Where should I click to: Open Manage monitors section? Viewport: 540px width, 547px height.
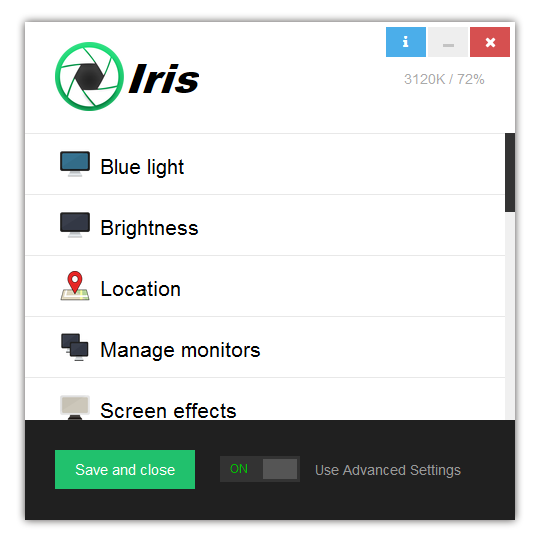pos(265,347)
